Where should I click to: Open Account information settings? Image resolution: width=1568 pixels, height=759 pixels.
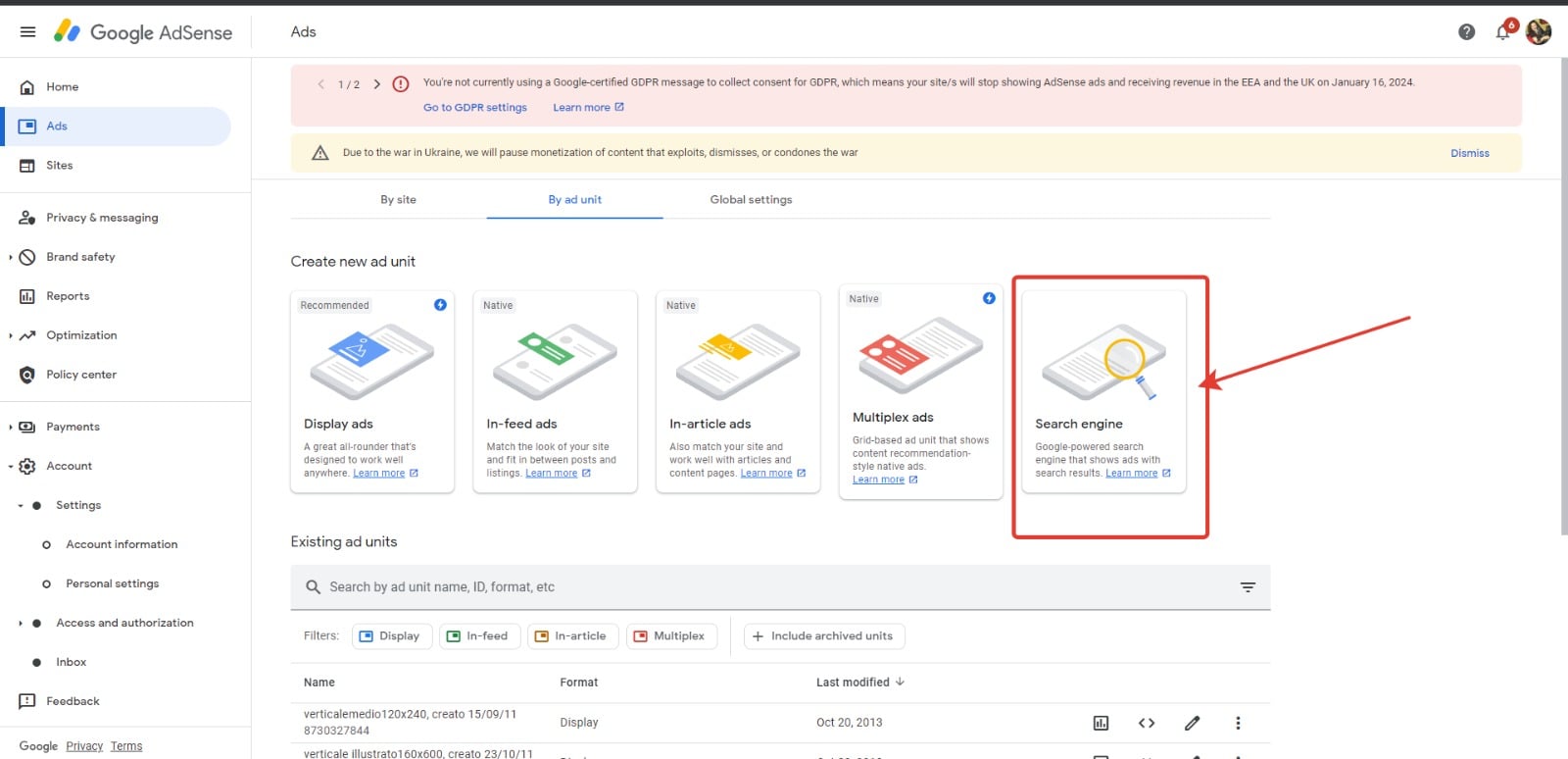coord(122,544)
